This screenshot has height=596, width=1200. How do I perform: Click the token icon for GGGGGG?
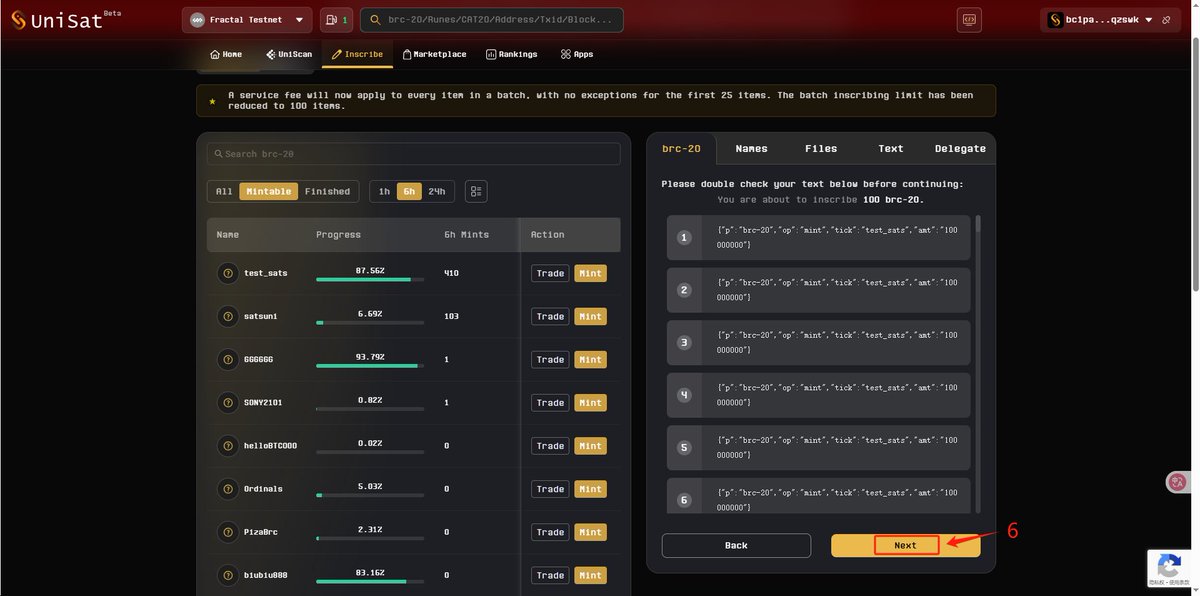(227, 359)
